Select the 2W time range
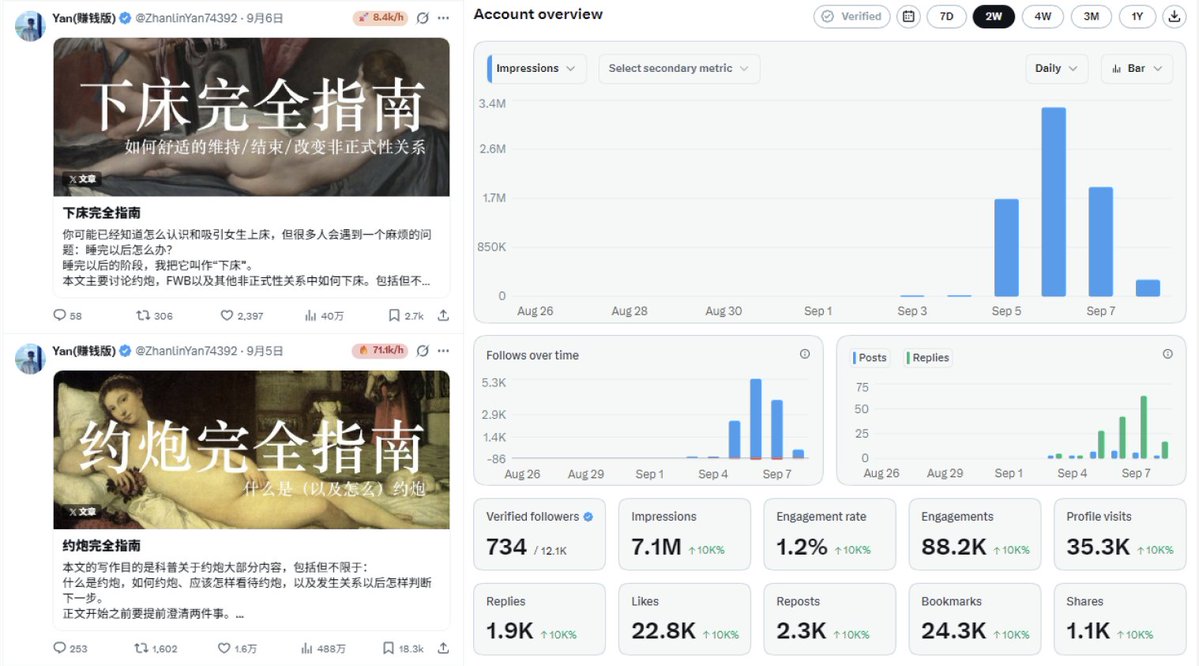 [993, 16]
